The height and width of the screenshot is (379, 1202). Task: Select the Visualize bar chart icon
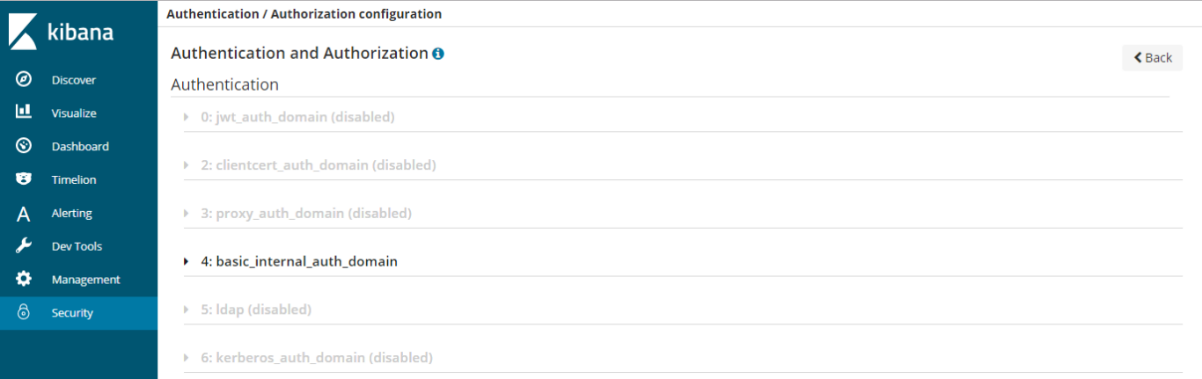pos(24,113)
